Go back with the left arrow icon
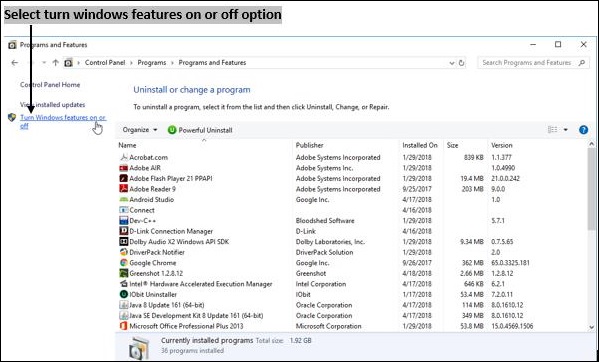Viewport: 599px width, 362px height. pyautogui.click(x=15, y=63)
